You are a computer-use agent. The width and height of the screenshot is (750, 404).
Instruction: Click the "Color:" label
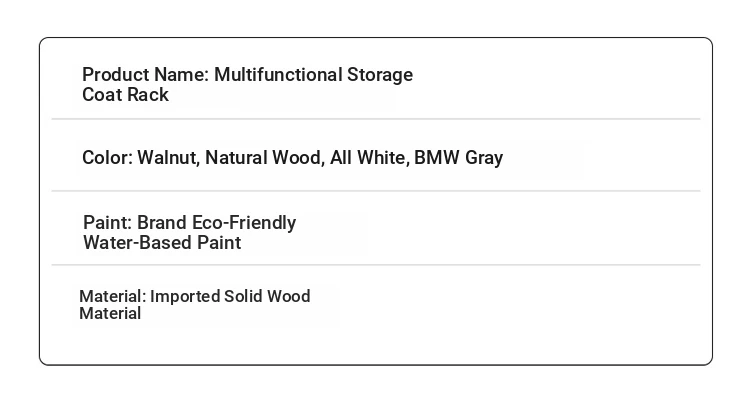[x=108, y=157]
